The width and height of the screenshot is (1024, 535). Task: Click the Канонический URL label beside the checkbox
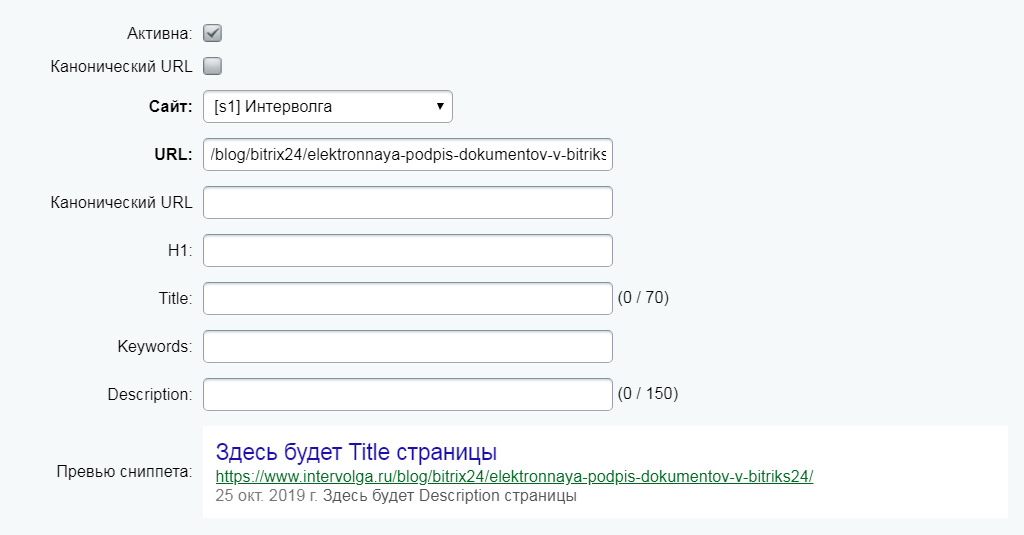point(121,67)
